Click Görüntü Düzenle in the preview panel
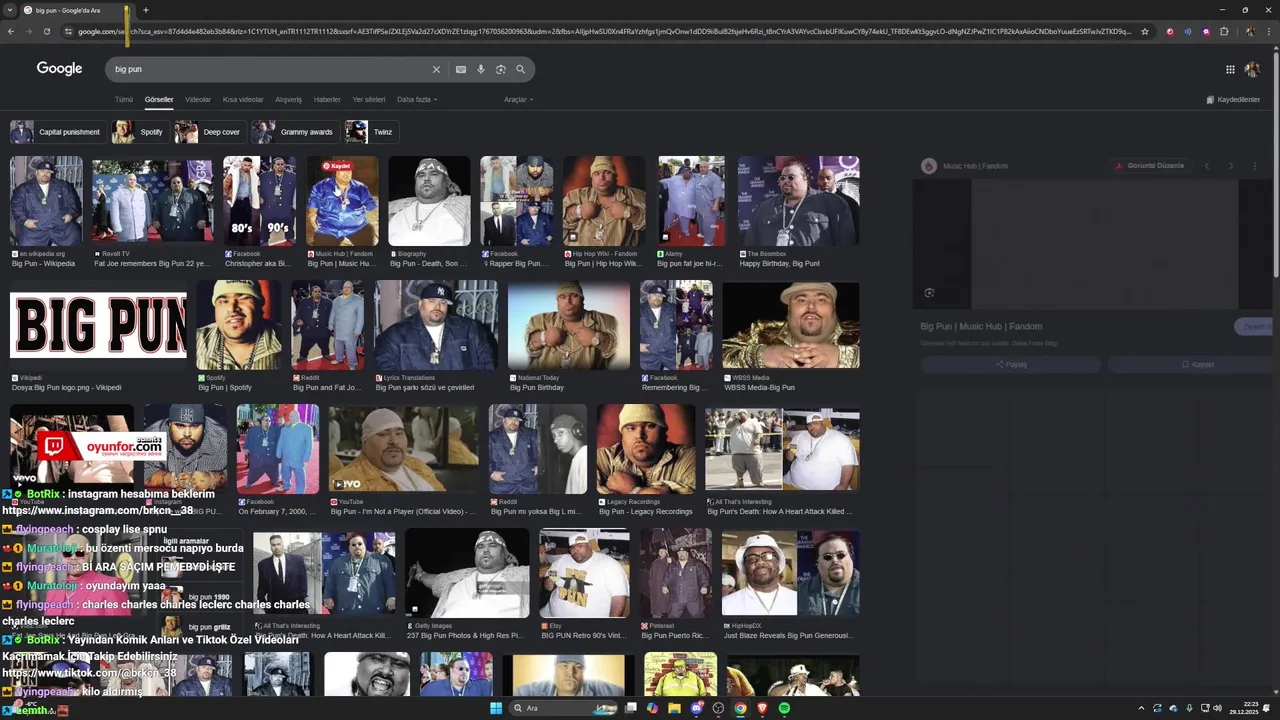The width and height of the screenshot is (1280, 720). point(1150,166)
